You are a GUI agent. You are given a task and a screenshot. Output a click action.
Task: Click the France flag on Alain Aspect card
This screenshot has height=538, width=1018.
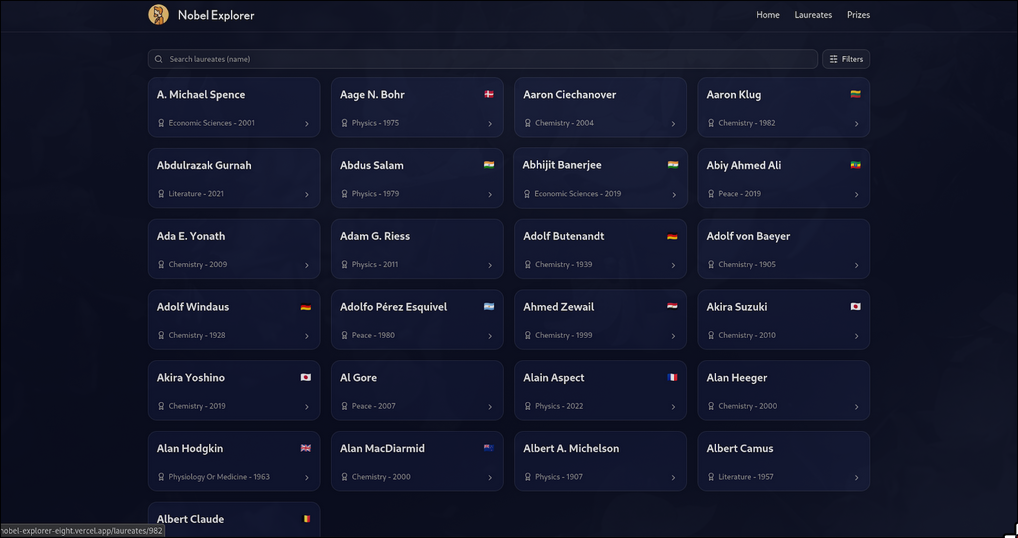(672, 377)
